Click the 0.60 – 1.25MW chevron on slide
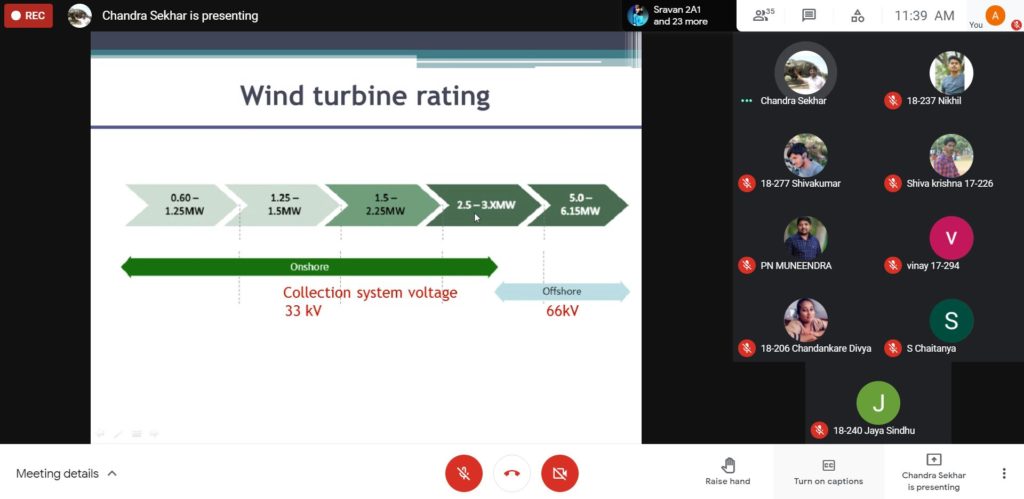 point(182,205)
